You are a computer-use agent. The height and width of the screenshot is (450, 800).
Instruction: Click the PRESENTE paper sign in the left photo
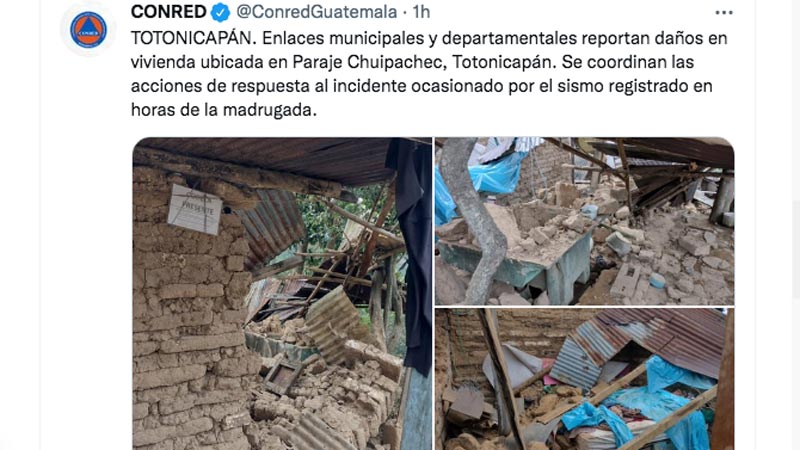tap(194, 209)
